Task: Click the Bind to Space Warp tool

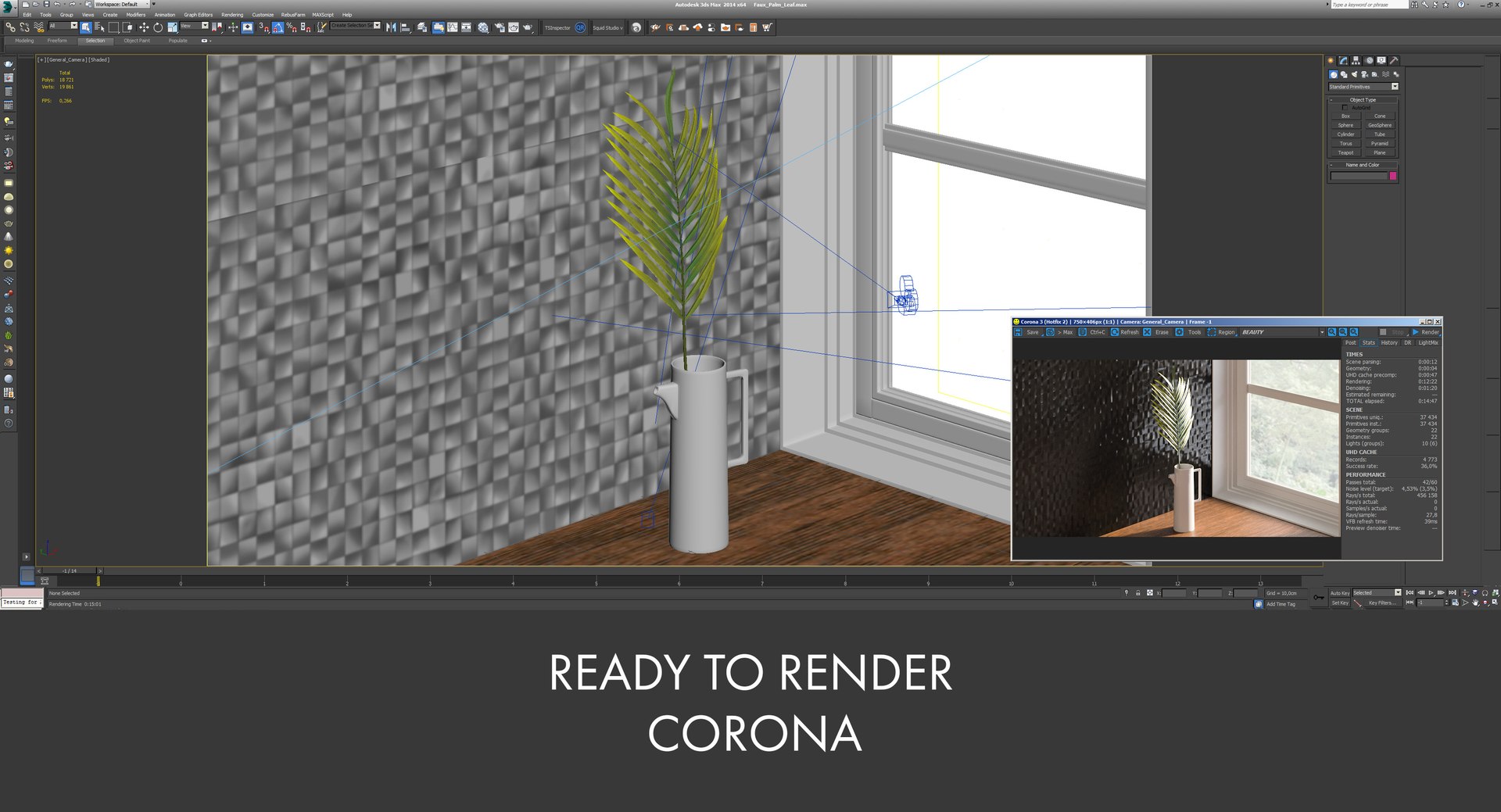Action: tap(38, 27)
